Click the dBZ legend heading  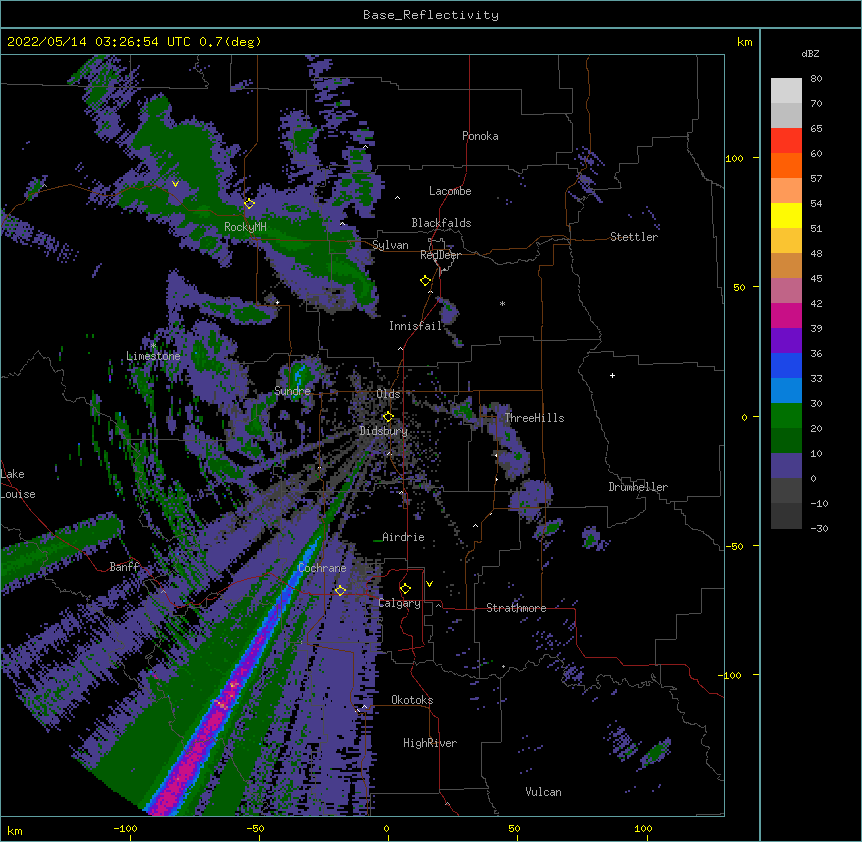(x=810, y=54)
